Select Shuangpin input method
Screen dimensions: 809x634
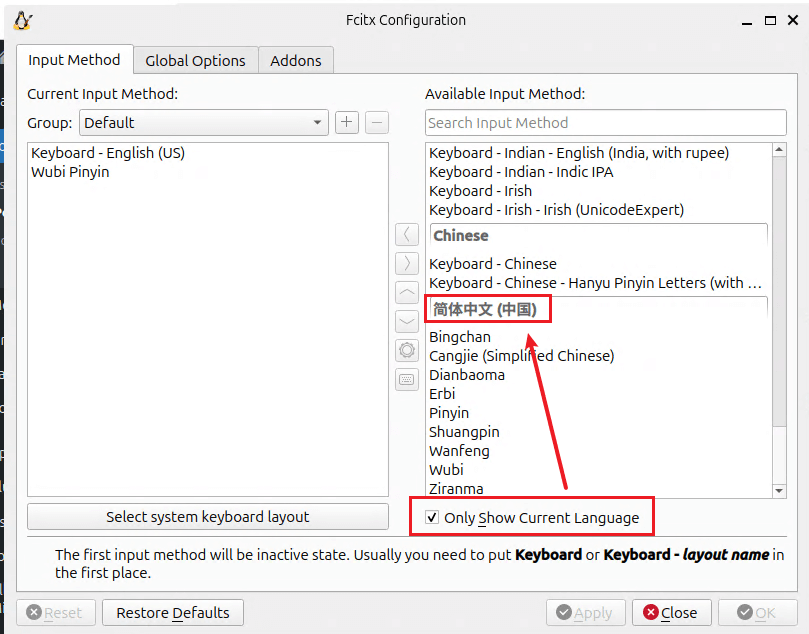pos(600,432)
